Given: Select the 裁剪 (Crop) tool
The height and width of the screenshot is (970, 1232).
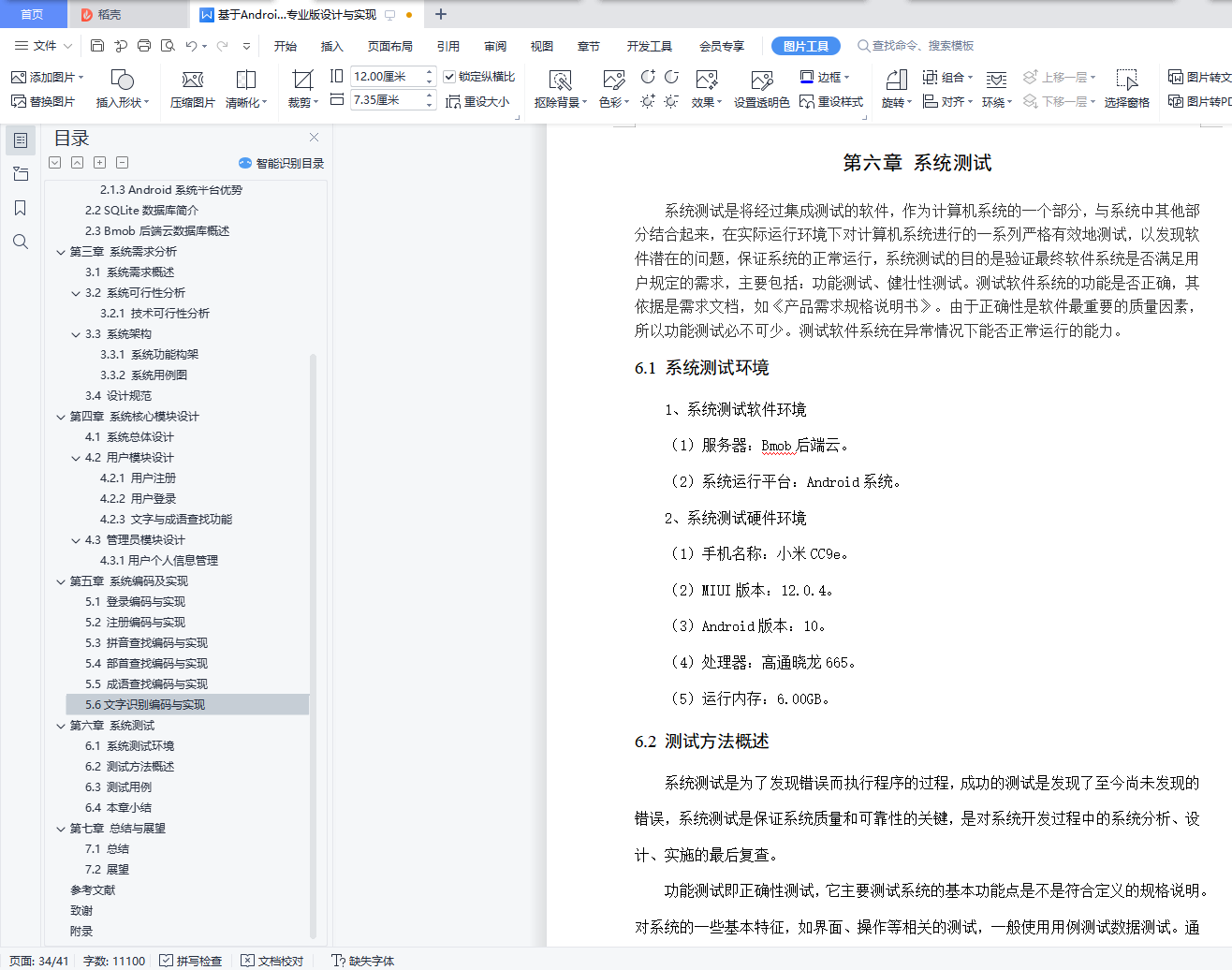Looking at the screenshot, I should pos(302,89).
